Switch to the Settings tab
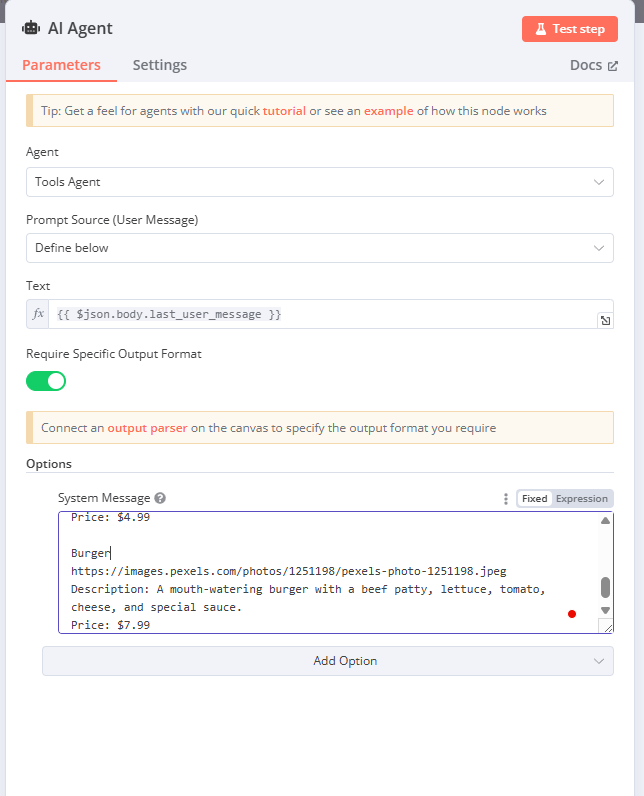 click(x=160, y=65)
